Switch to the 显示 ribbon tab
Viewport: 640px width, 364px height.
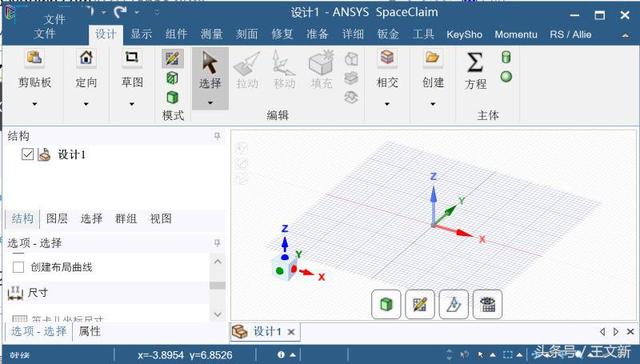point(141,34)
